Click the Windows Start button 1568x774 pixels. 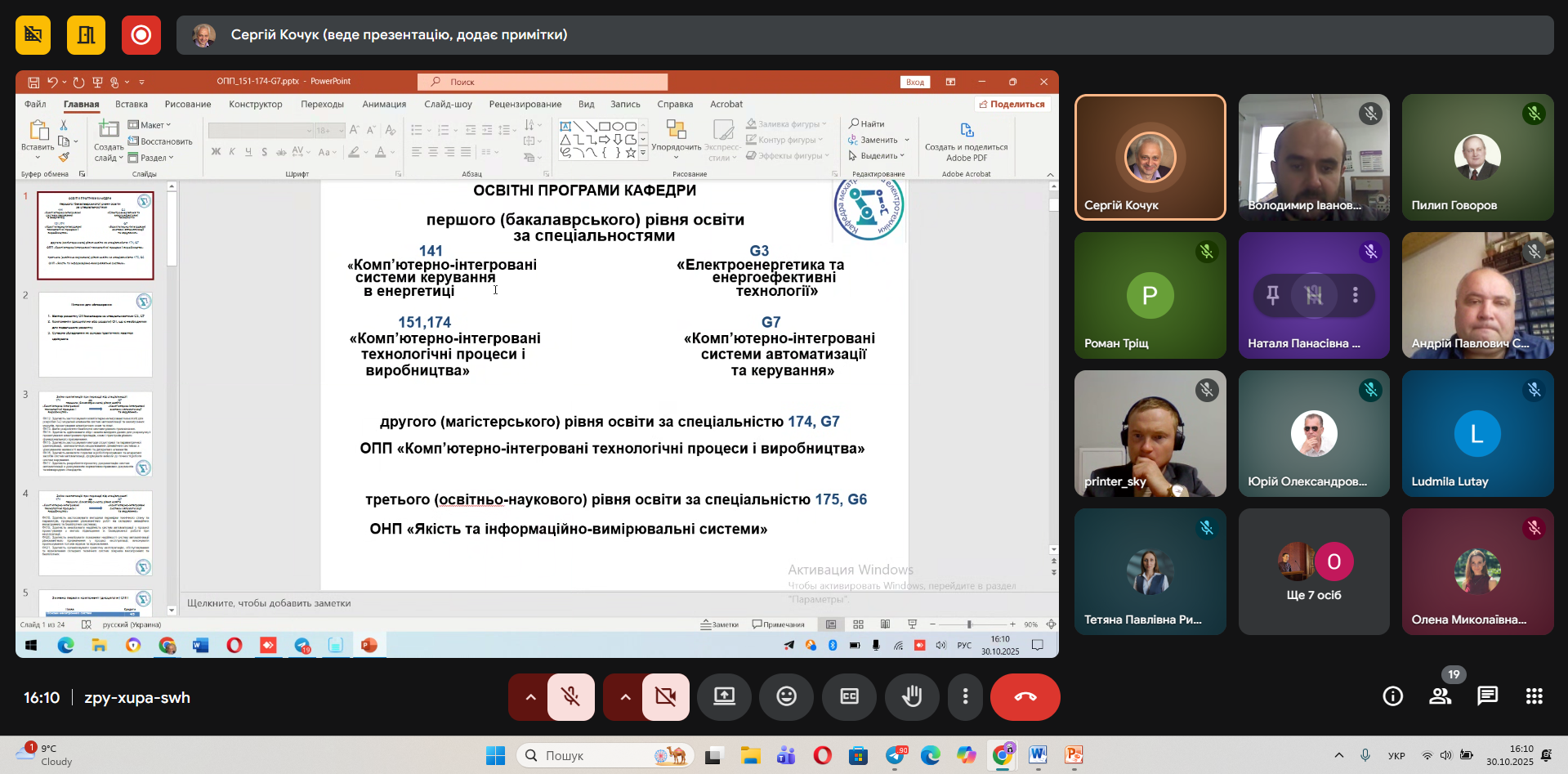[x=495, y=756]
